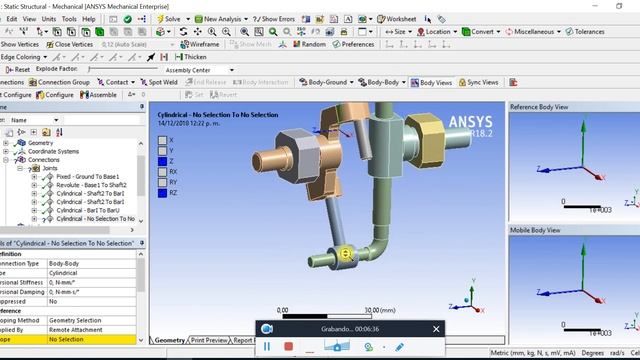
Task: Open the Location dropdown
Action: [x=455, y=32]
